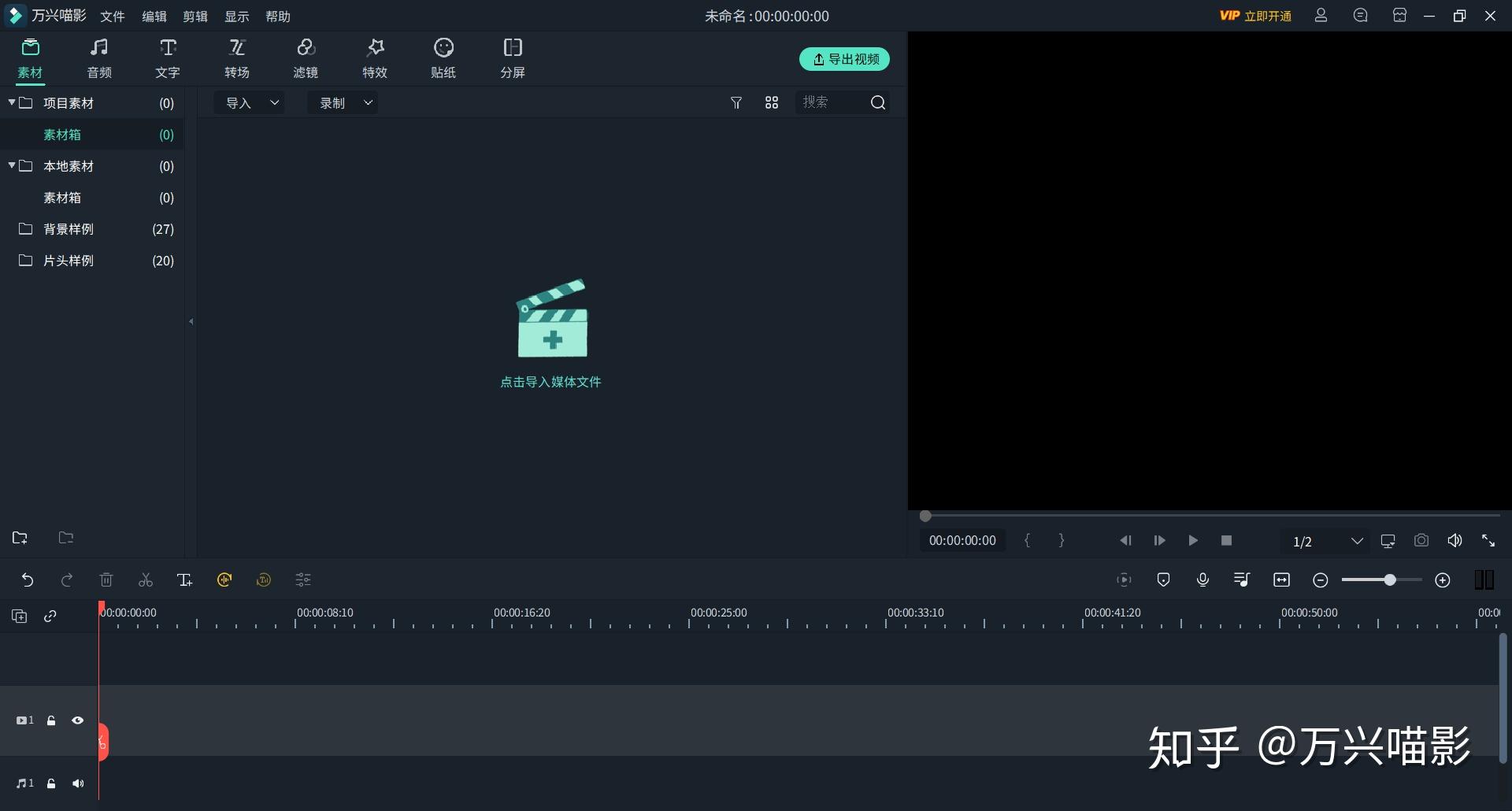1512x811 pixels.
Task: Hide video track 1 with eye icon
Action: pos(78,720)
